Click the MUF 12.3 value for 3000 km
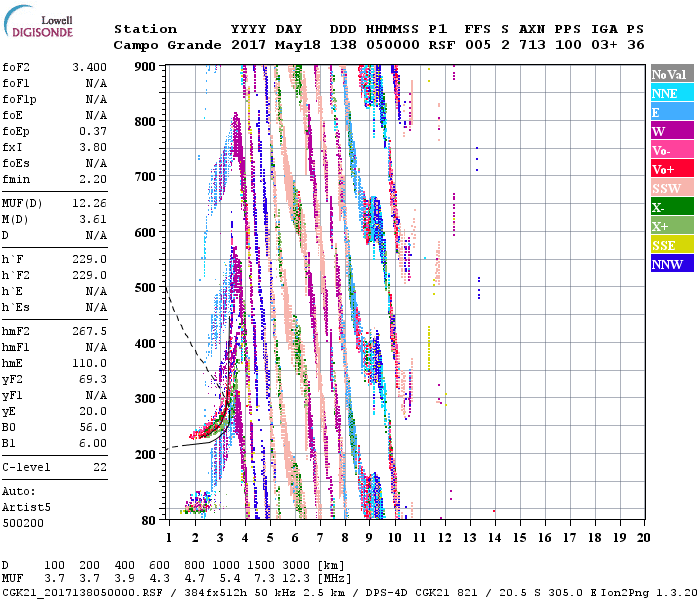This screenshot has height=600, width=700. point(296,579)
